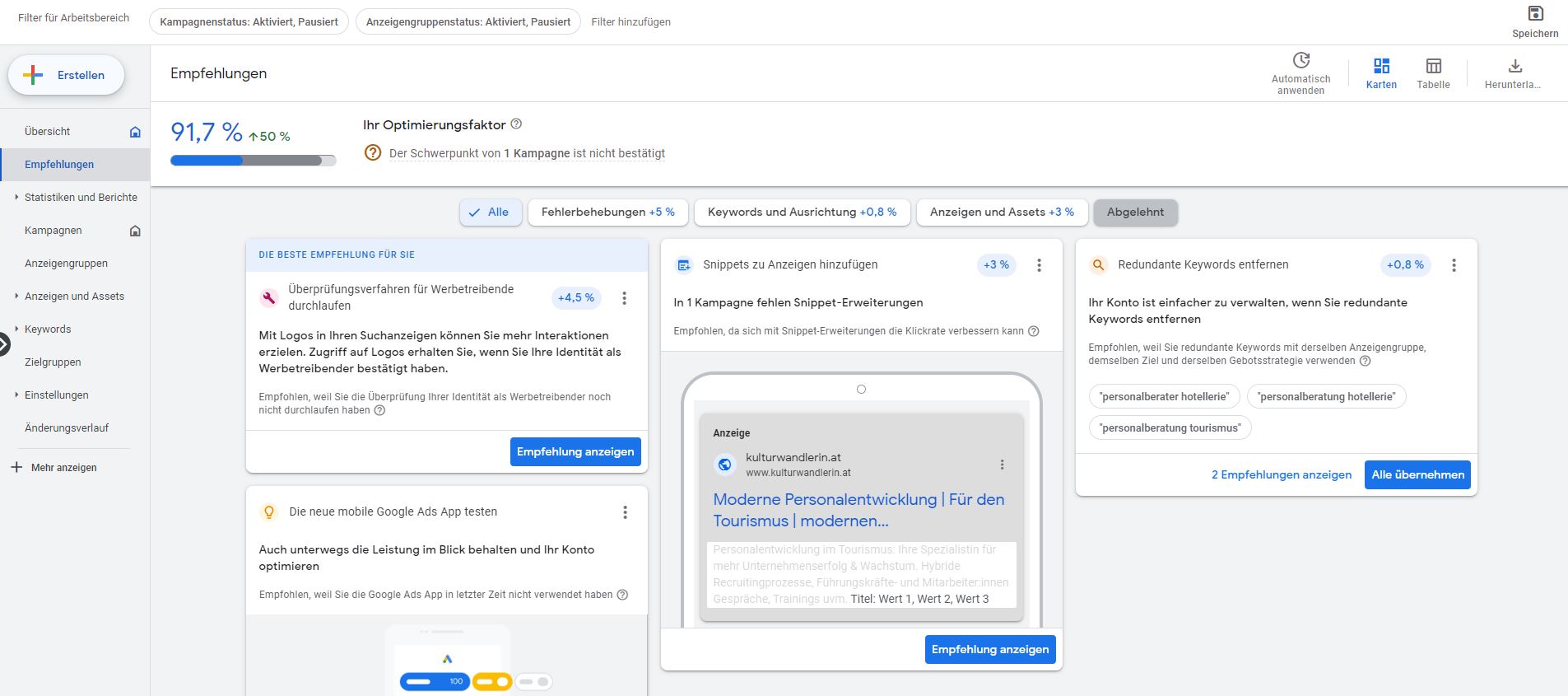Click three-dot menu in ad preview
This screenshot has height=696, width=1568.
click(x=1002, y=465)
